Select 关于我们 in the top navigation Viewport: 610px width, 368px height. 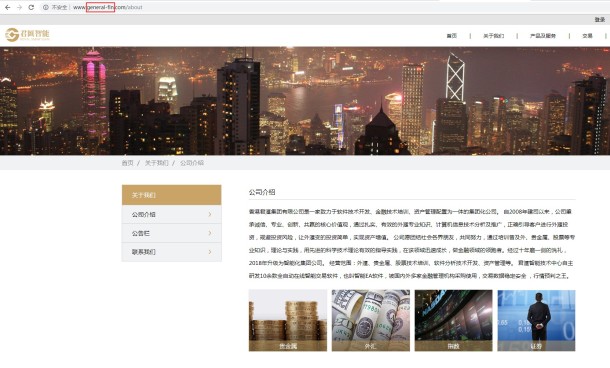[493, 36]
